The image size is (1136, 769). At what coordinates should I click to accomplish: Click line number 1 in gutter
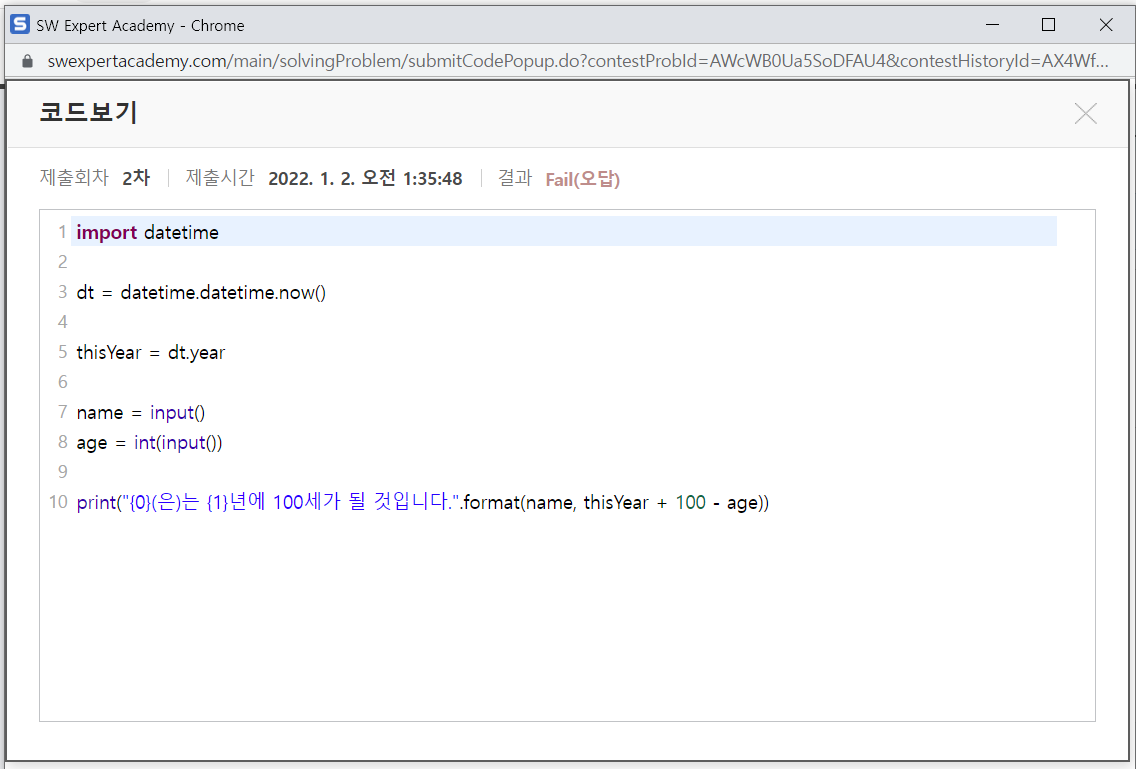[x=62, y=232]
